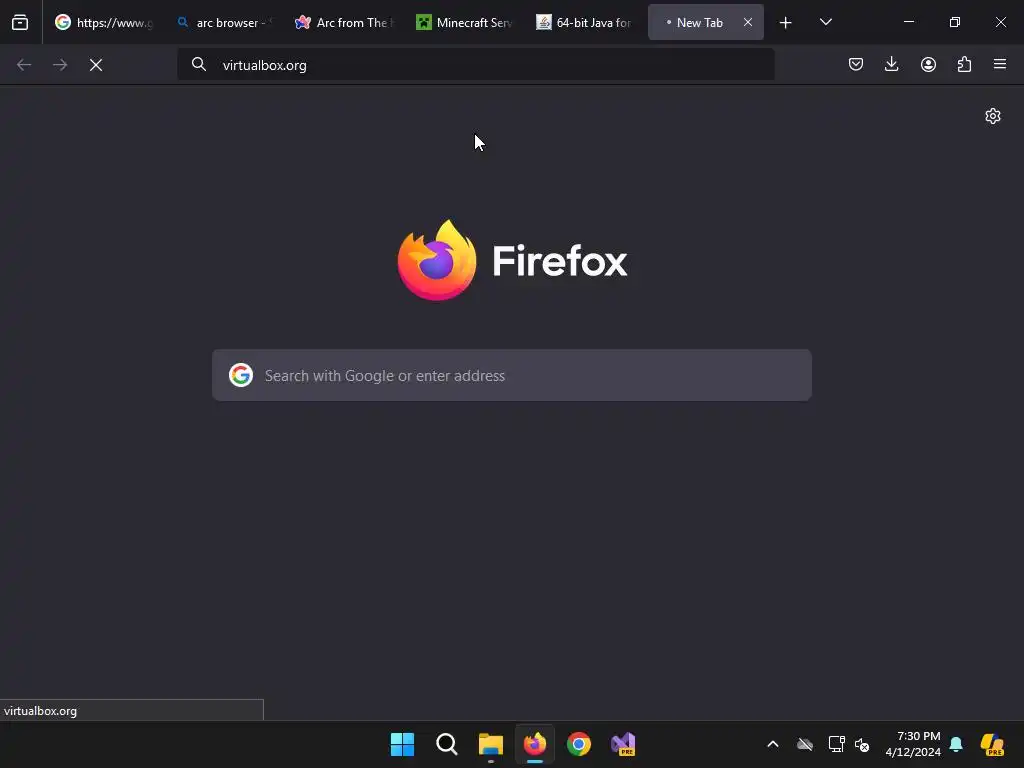Expand the list all tabs dropdown
This screenshot has height=768, width=1024.
point(825,22)
